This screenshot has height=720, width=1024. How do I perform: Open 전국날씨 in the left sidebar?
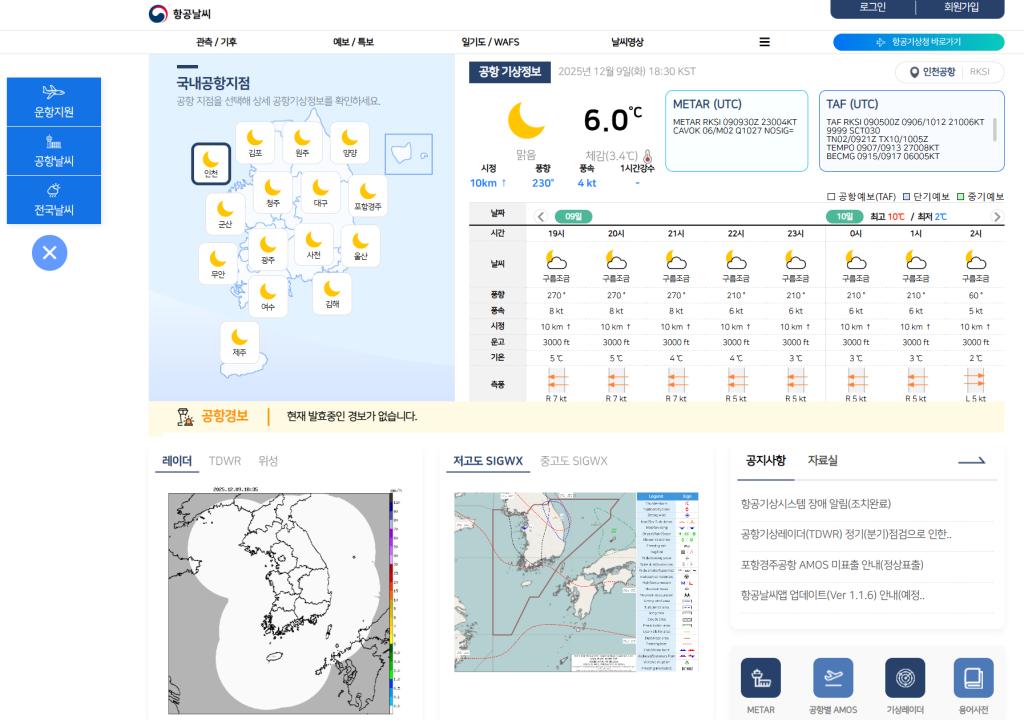54,199
